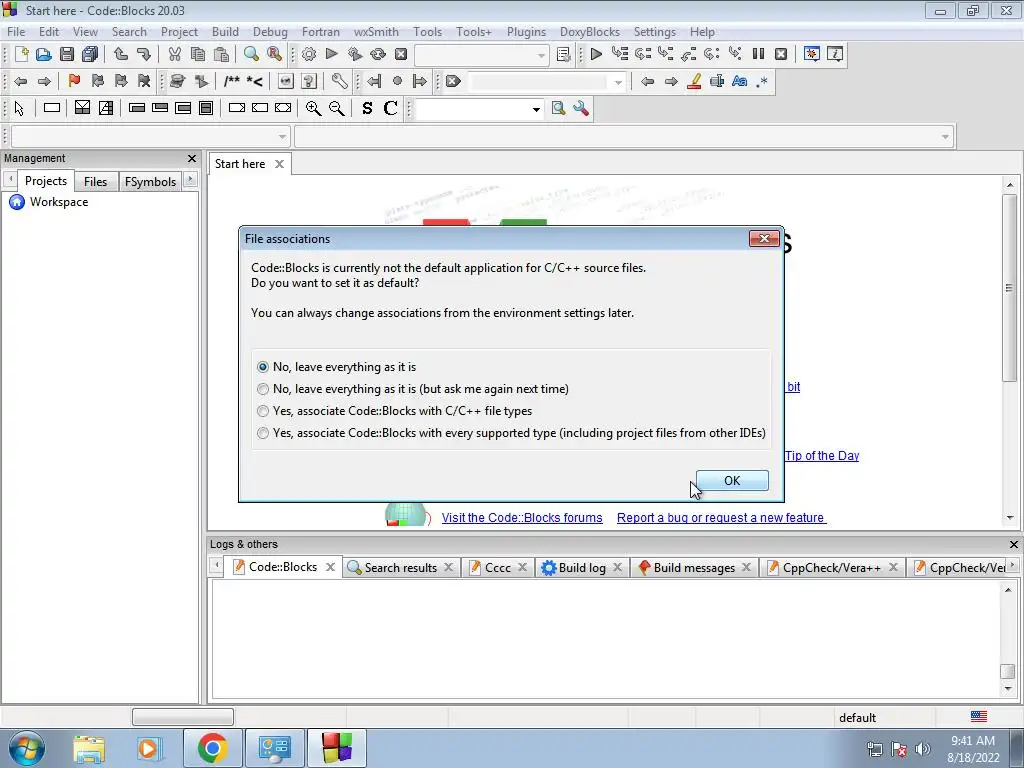Open Windows Explorer from the taskbar

point(89,748)
